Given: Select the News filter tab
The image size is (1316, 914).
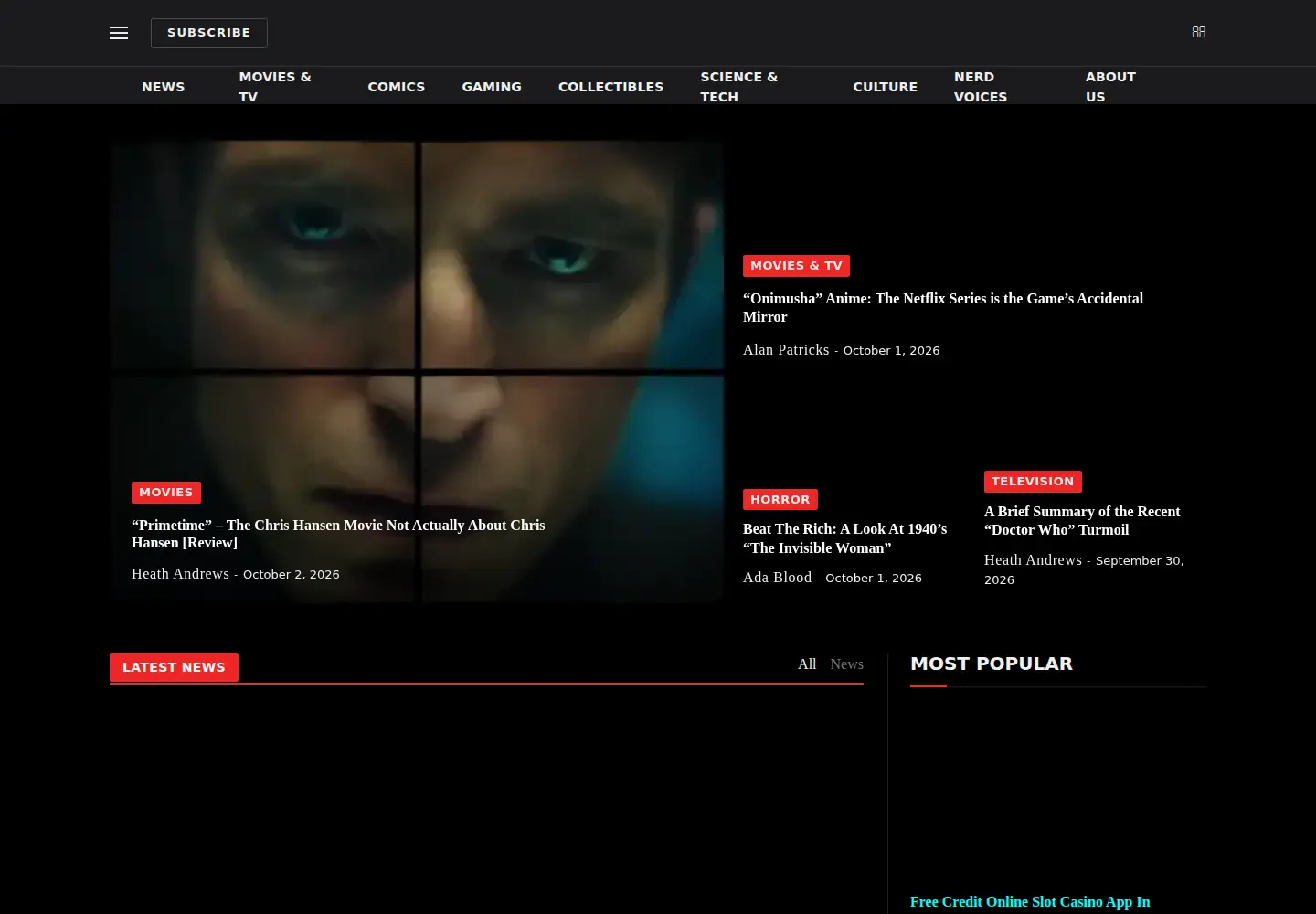Looking at the screenshot, I should (x=846, y=664).
